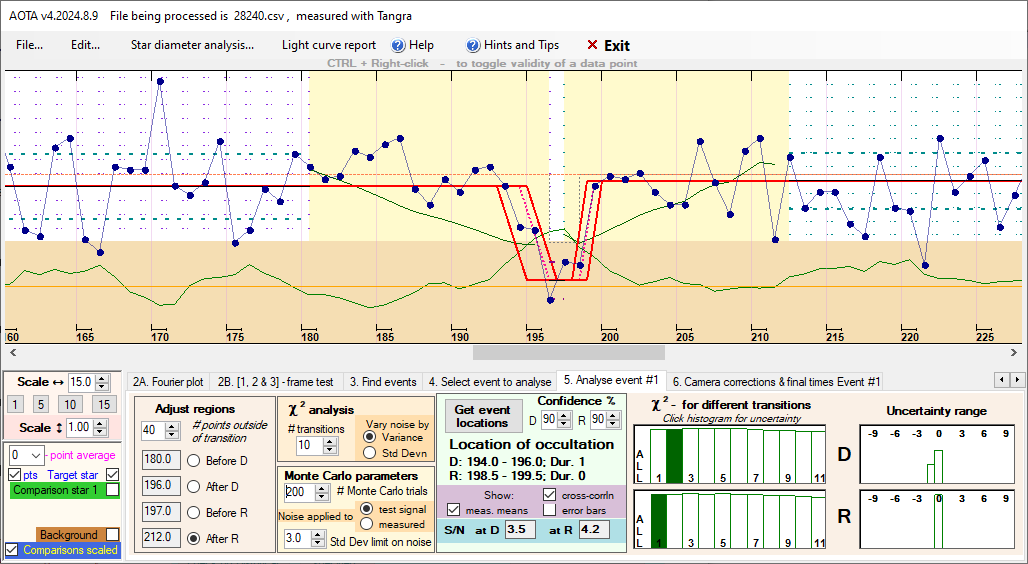
Task: Click the plot horizontal scrollbar thumb
Action: pyautogui.click(x=568, y=353)
